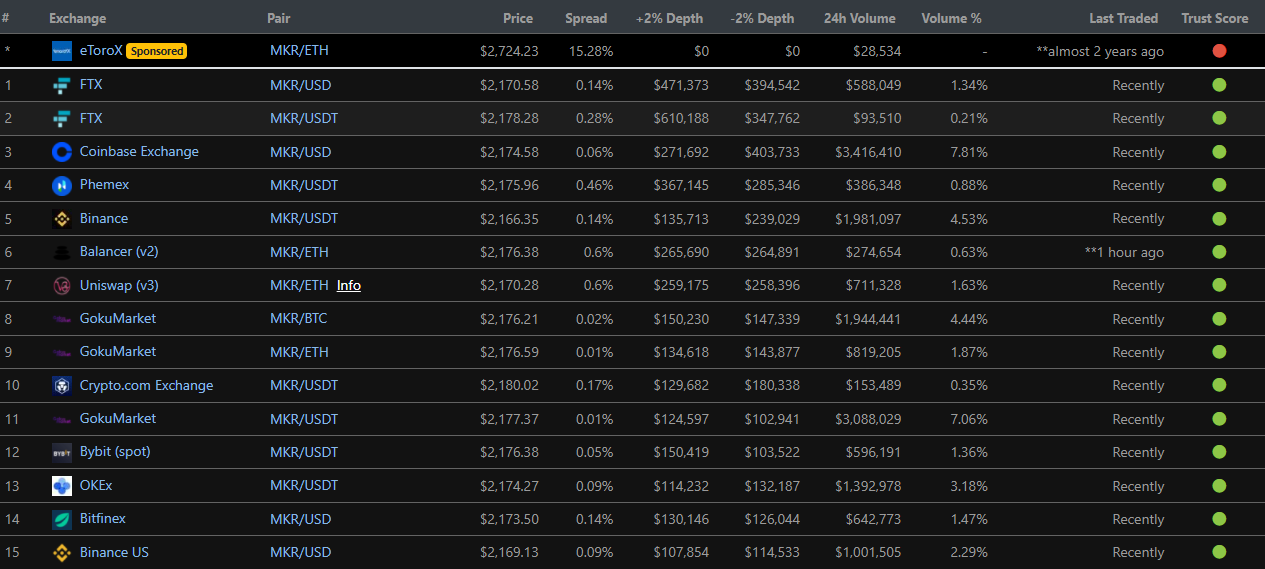The width and height of the screenshot is (1265, 569).
Task: Click the Coinbase Exchange logo icon
Action: 62,152
